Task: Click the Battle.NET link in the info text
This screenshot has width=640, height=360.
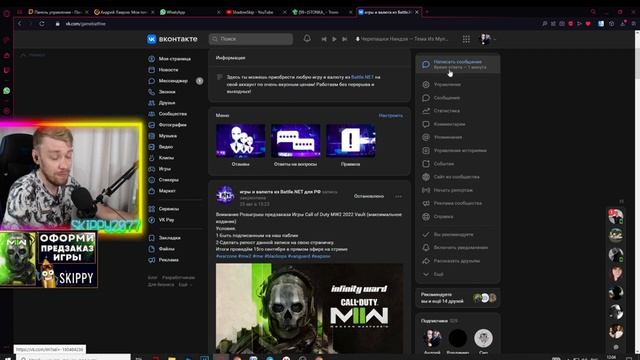Action: (362, 77)
